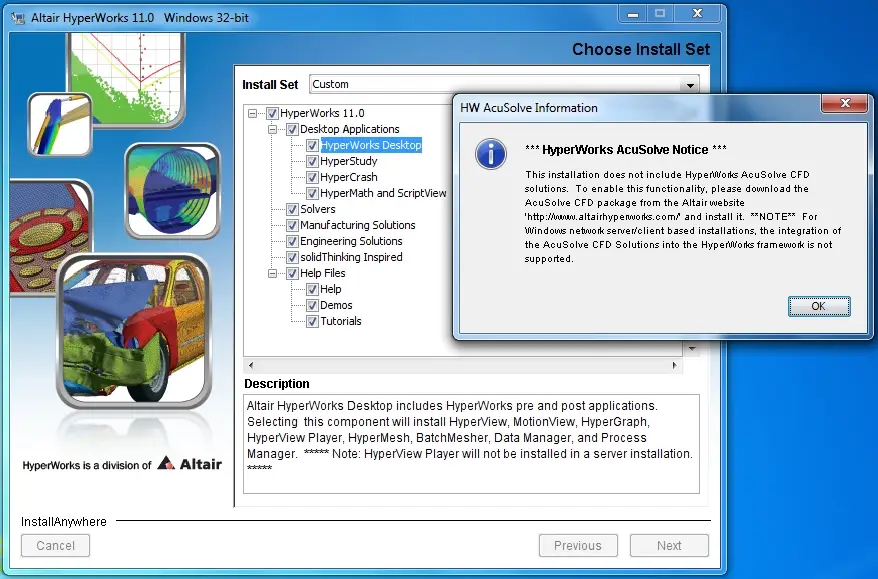Click the Next button
The image size is (878, 579).
(x=669, y=546)
